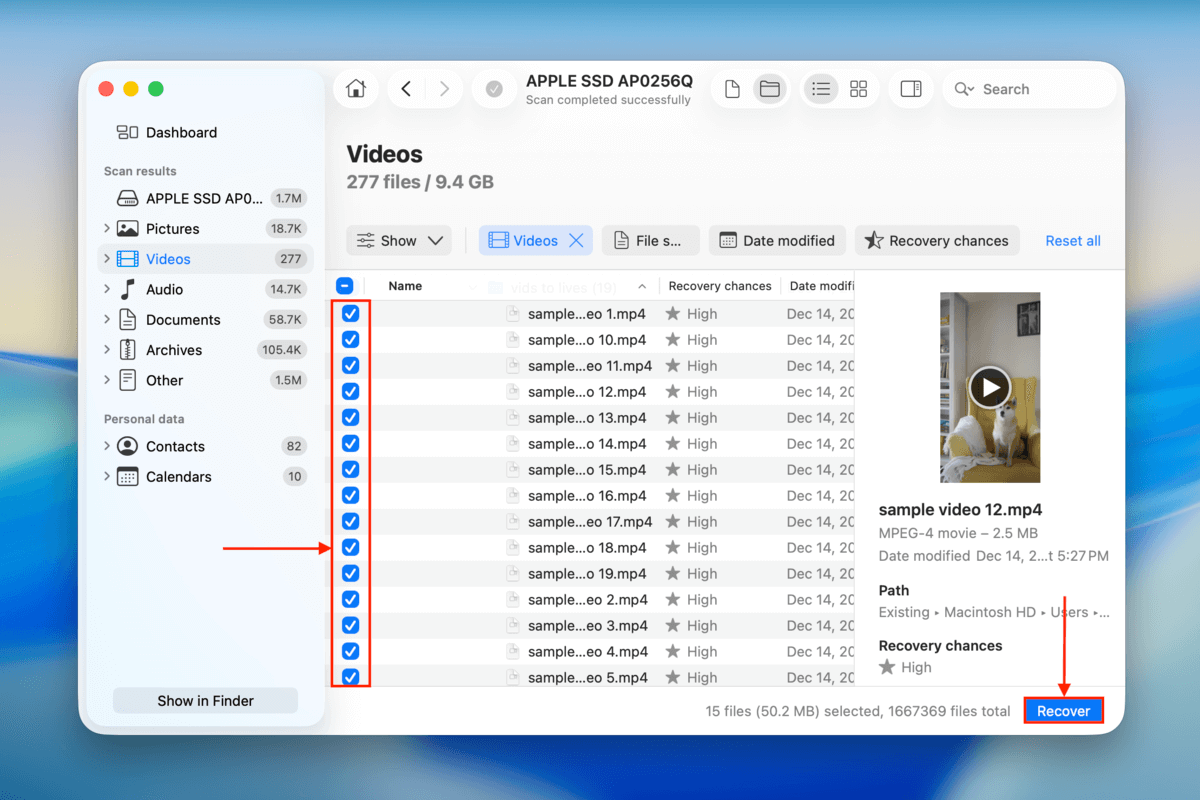This screenshot has width=1200, height=800.
Task: Click the Recover button
Action: [x=1063, y=710]
